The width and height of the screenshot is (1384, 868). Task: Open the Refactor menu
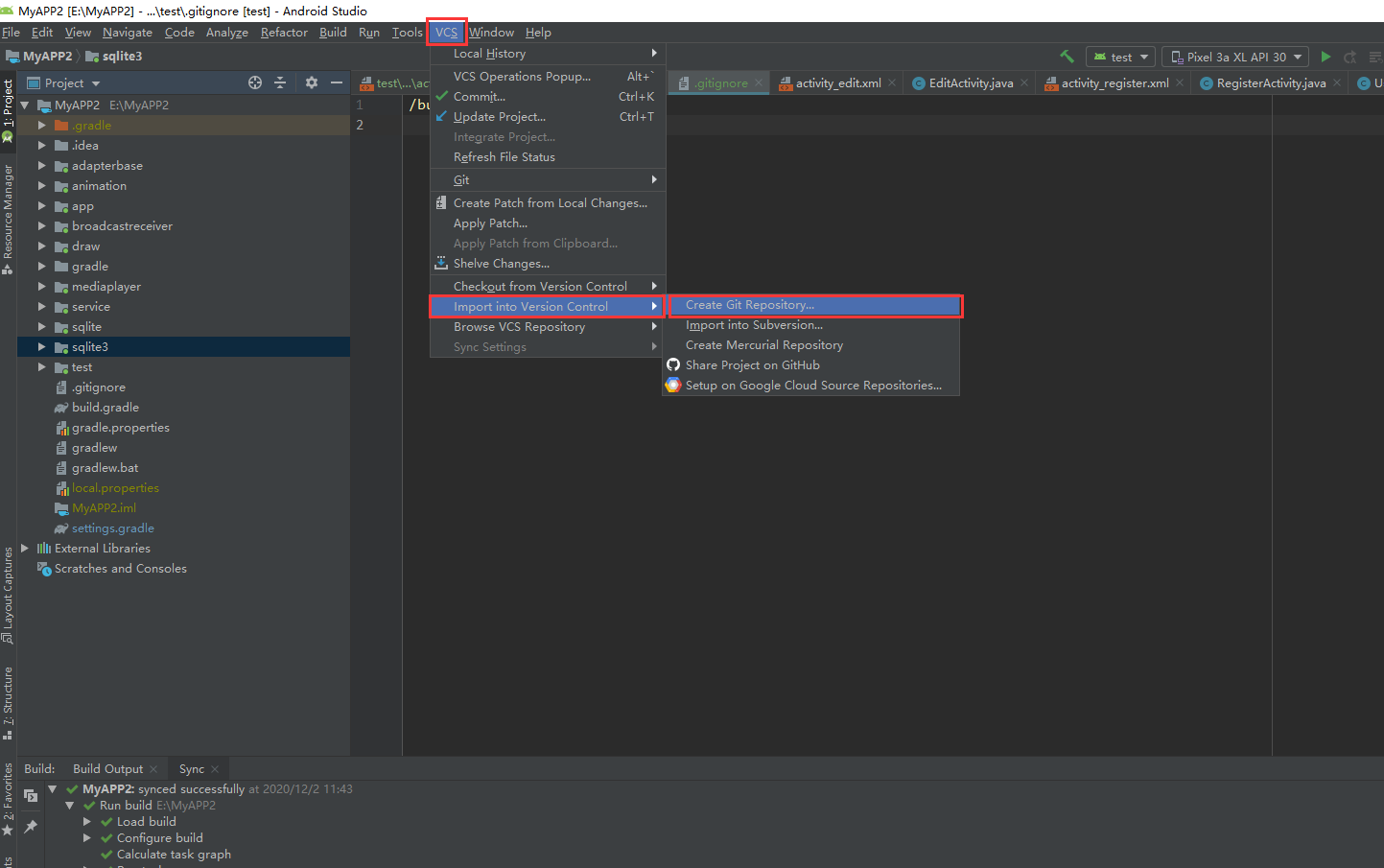(284, 32)
